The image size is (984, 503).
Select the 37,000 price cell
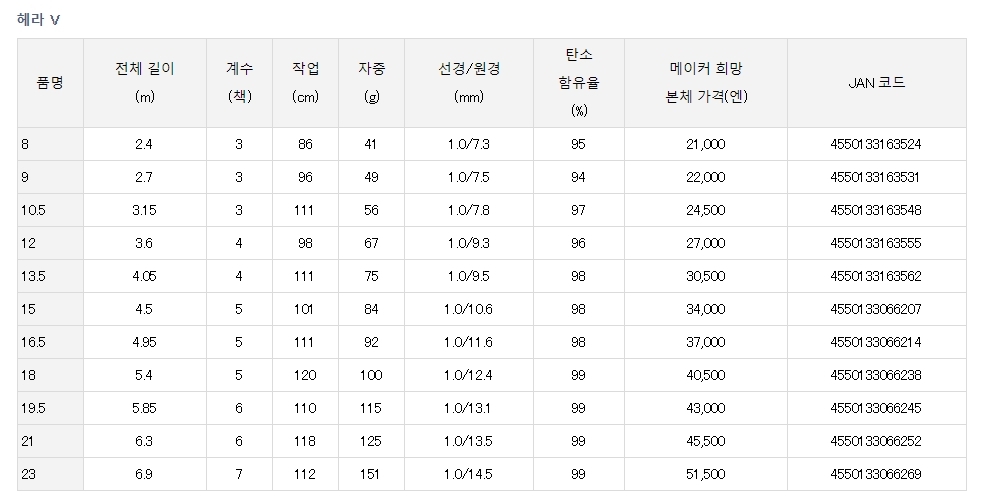(x=707, y=342)
